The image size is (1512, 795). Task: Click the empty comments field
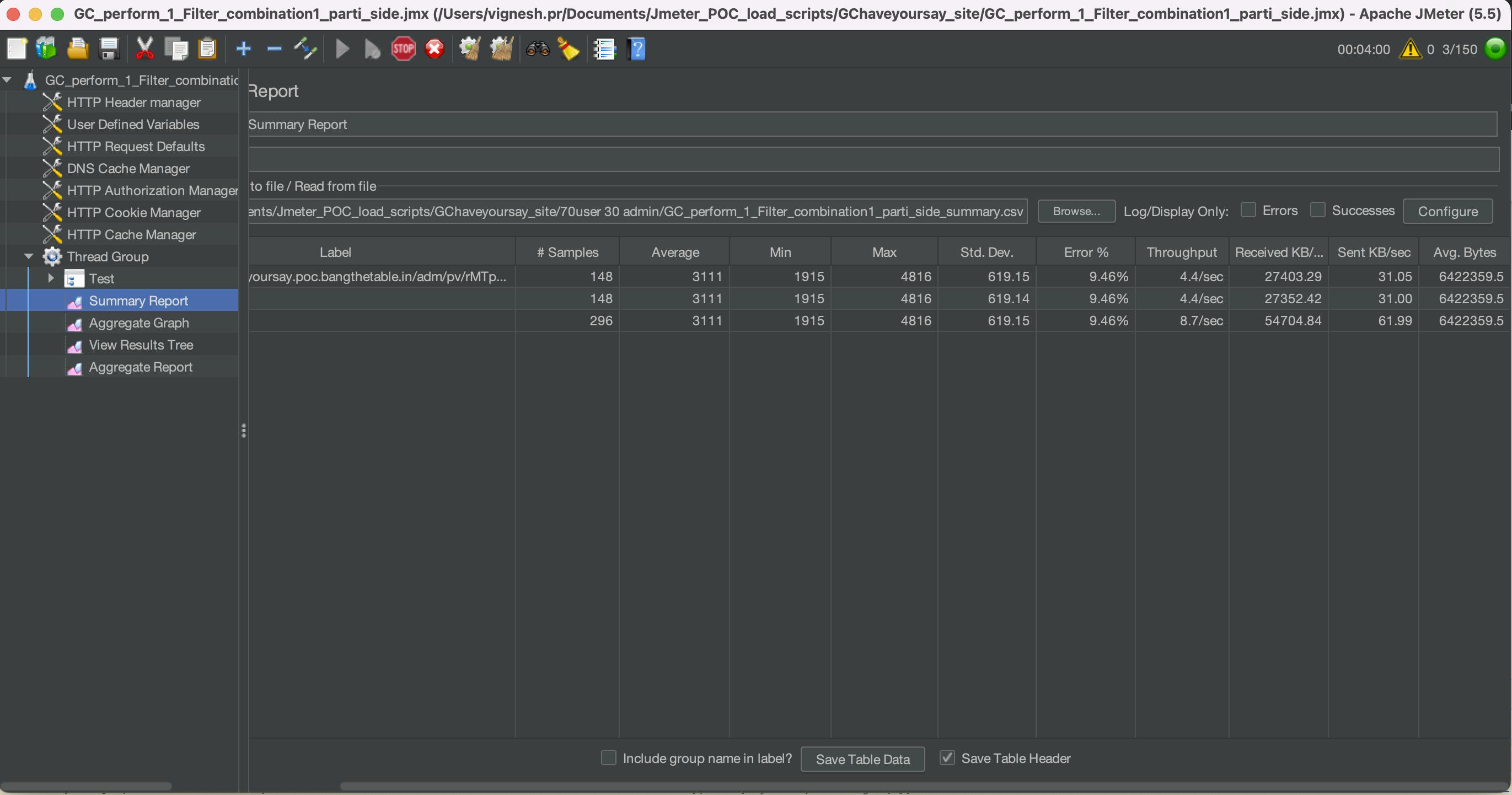click(873, 159)
